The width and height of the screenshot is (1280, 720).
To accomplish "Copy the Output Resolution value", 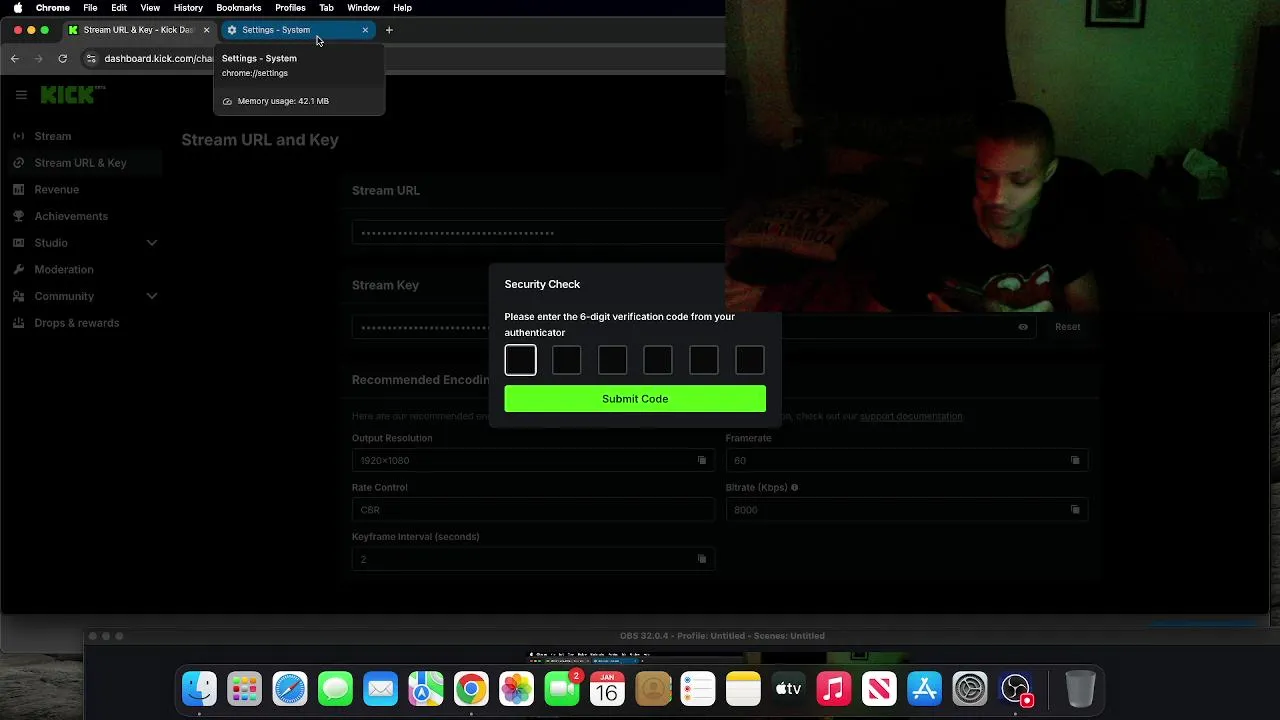I will [x=702, y=460].
